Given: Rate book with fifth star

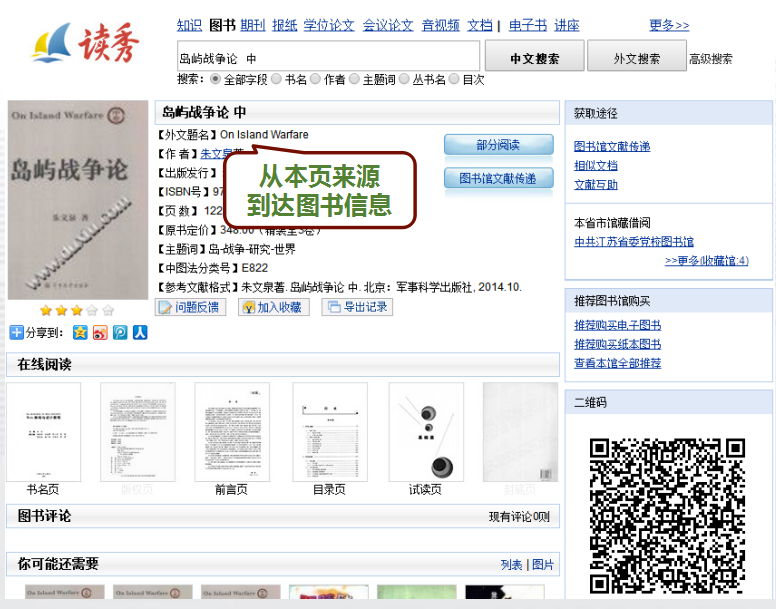Looking at the screenshot, I should click(108, 310).
